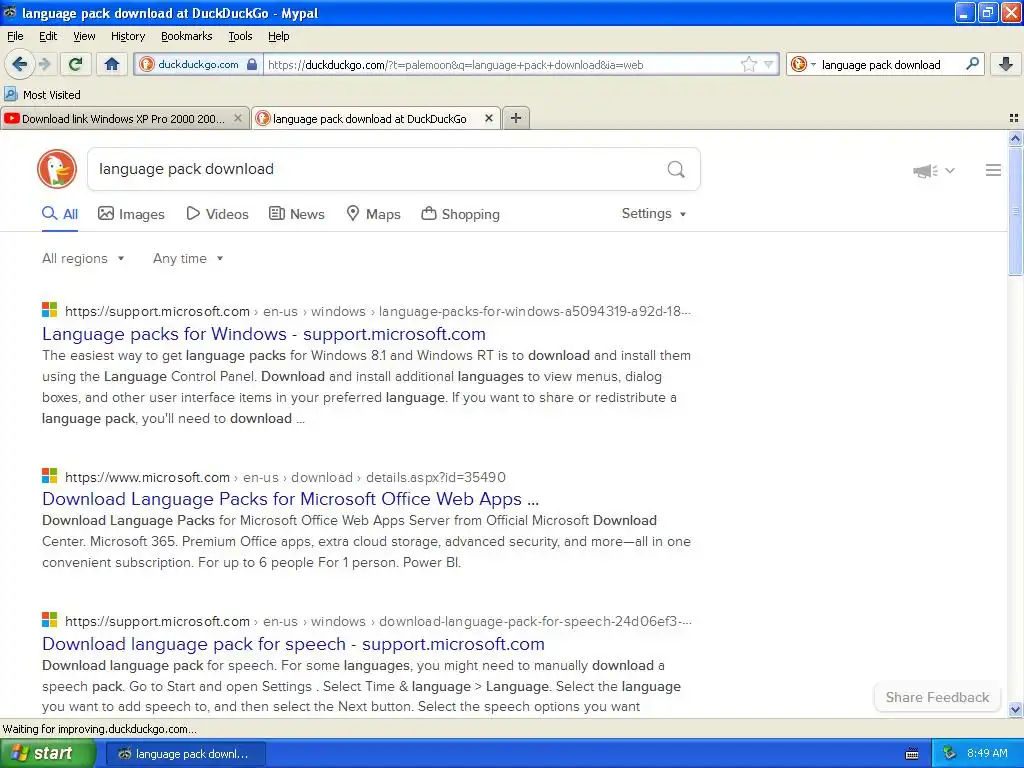Click the scrollbar up arrow
Viewport: 1024px width, 768px height.
coord(1015,138)
